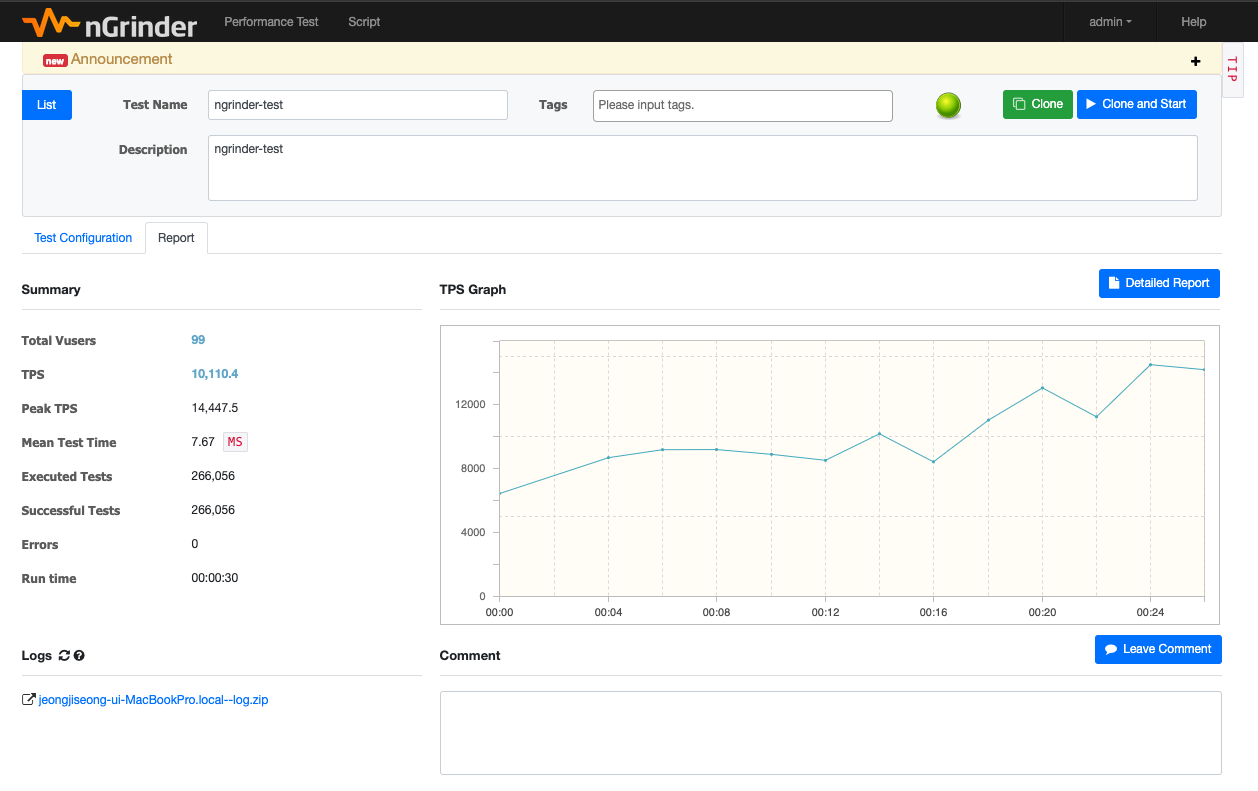
Task: Click the green Clone button
Action: point(1038,104)
